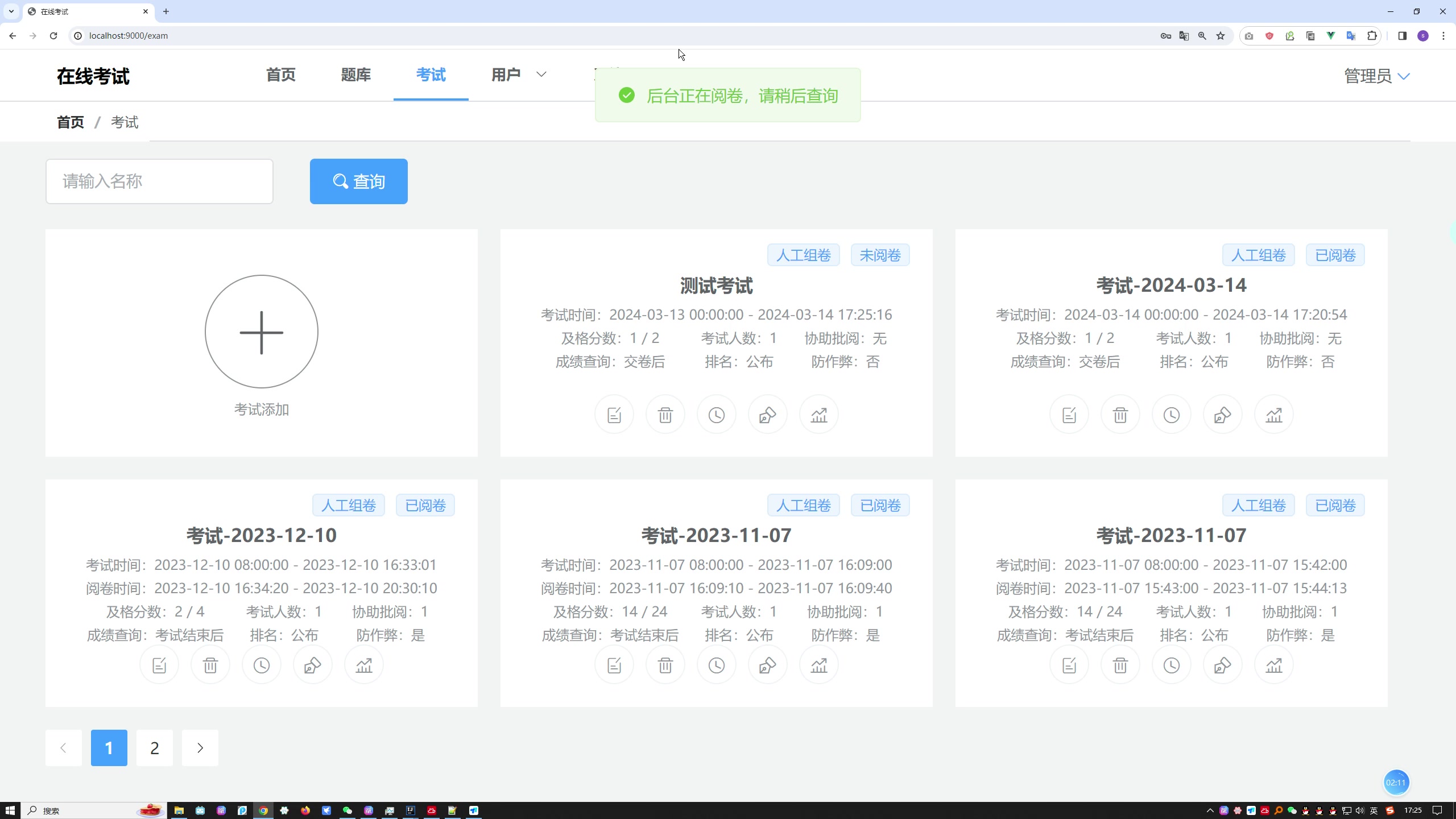1456x819 pixels.
Task: Click the 在线考试 site logo text
Action: [93, 76]
